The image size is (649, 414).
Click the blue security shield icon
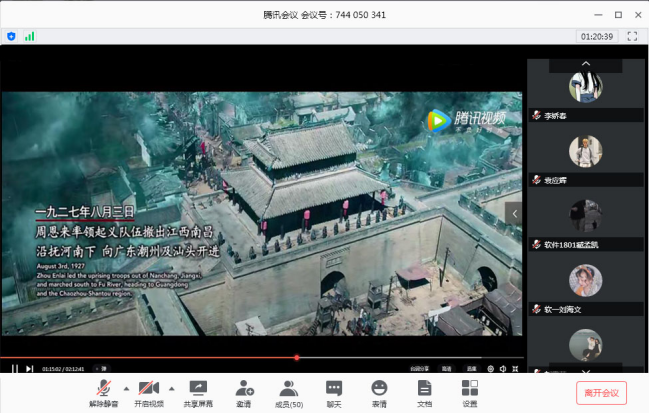coord(11,36)
